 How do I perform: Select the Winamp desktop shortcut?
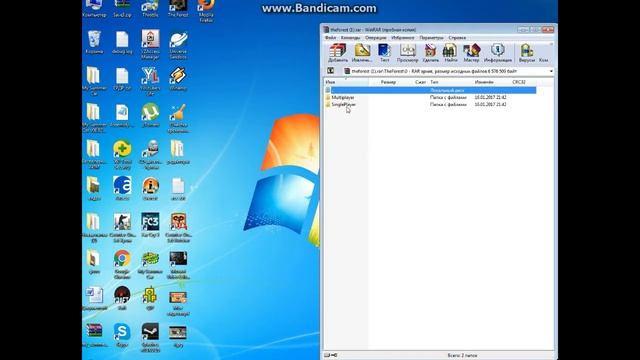[178, 79]
